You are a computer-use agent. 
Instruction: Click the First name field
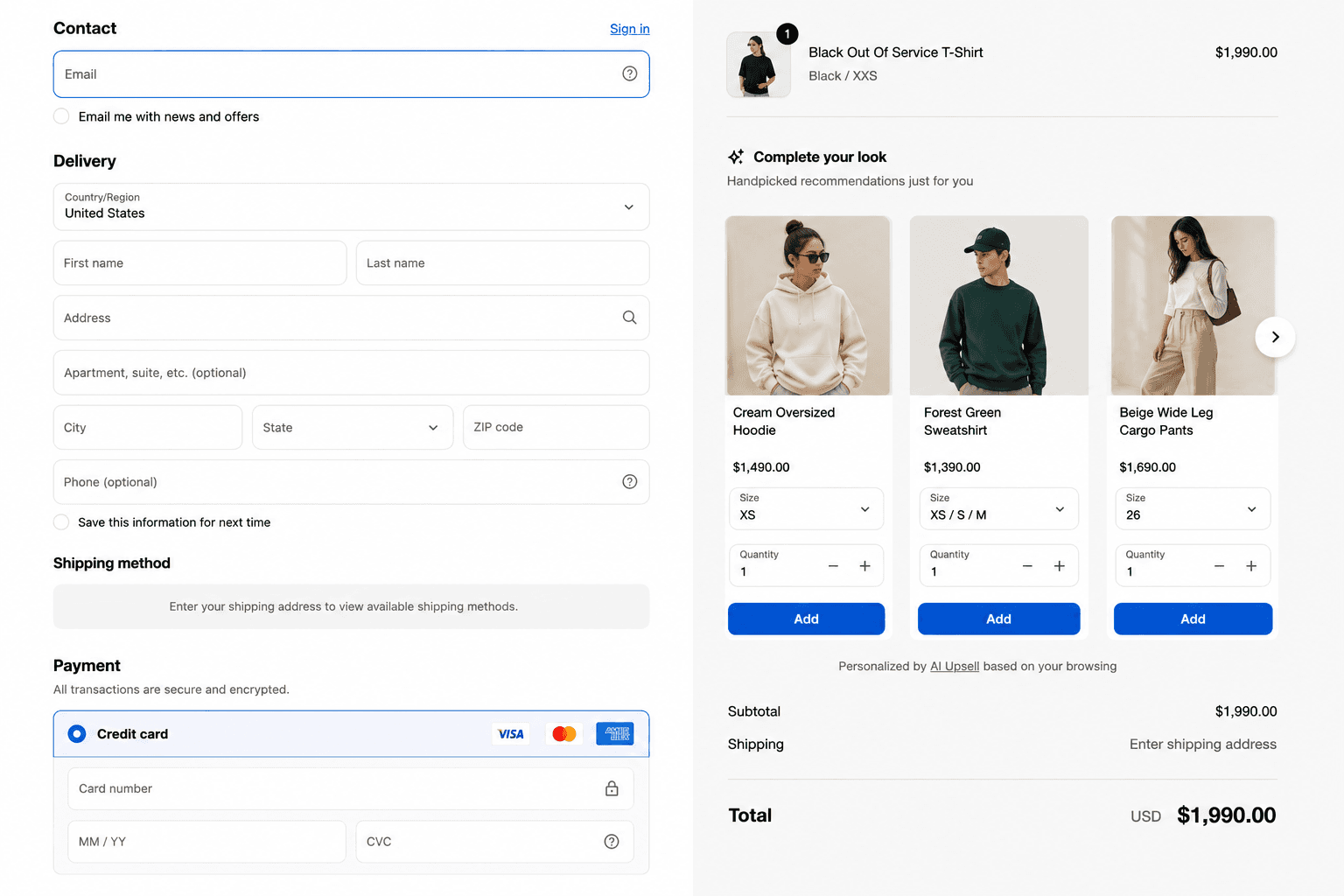[199, 263]
